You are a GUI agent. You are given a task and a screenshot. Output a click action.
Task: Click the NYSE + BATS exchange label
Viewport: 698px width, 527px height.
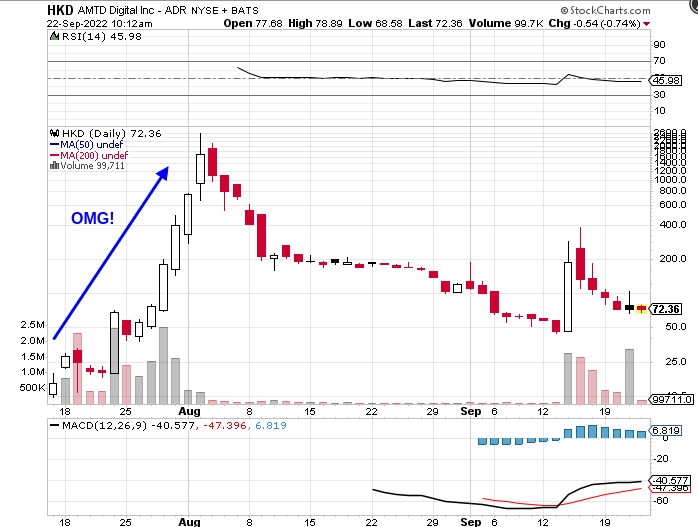point(225,10)
